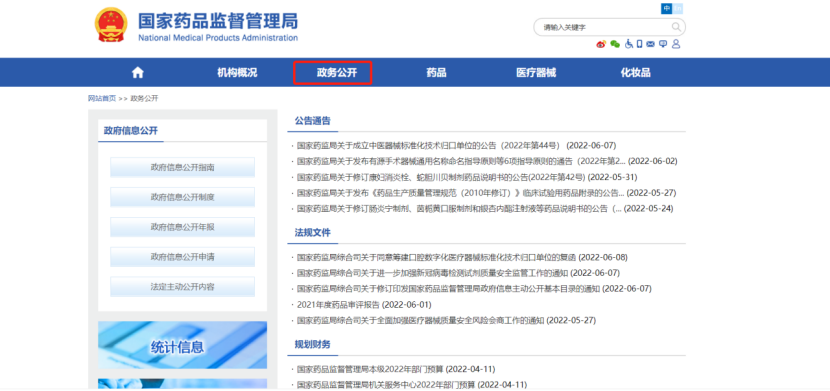Screen dimensions: 830x391
Task: Open the email envelope icon
Action: (x=651, y=44)
